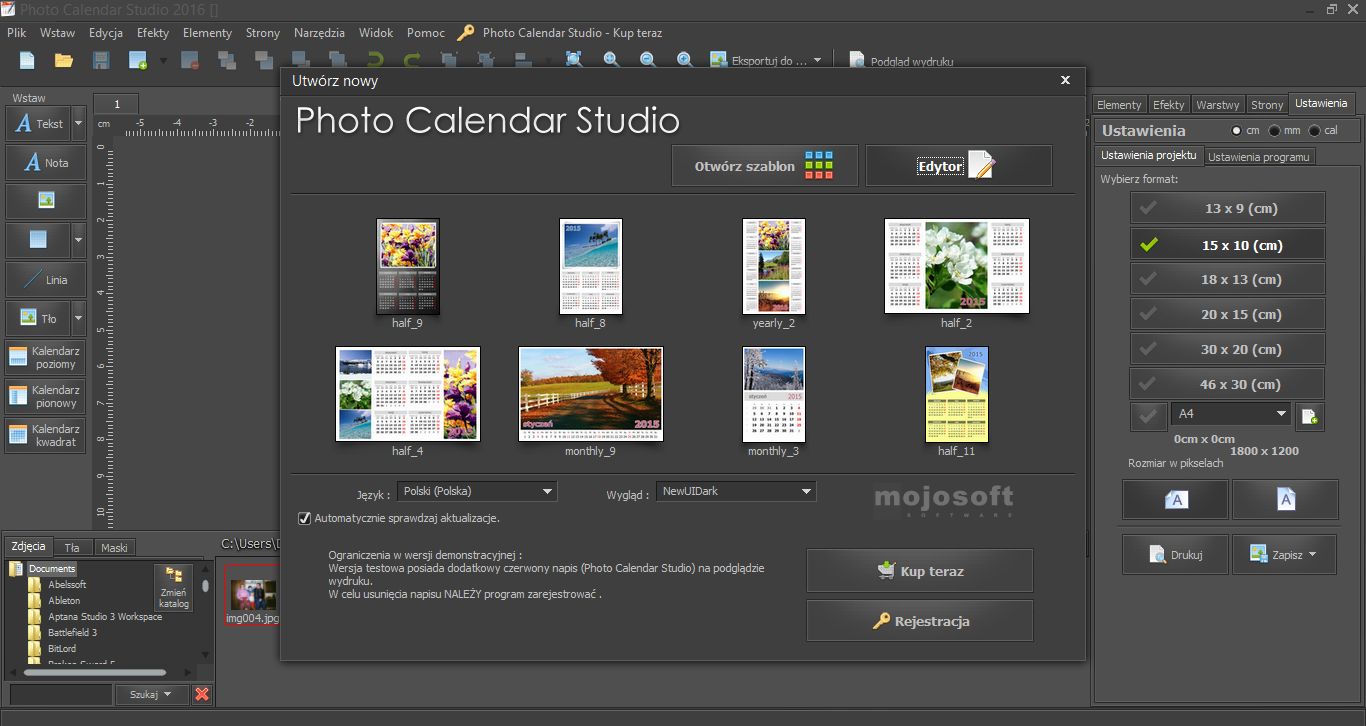Insert Kalendarz poziomy horizontal calendar

pos(46,358)
